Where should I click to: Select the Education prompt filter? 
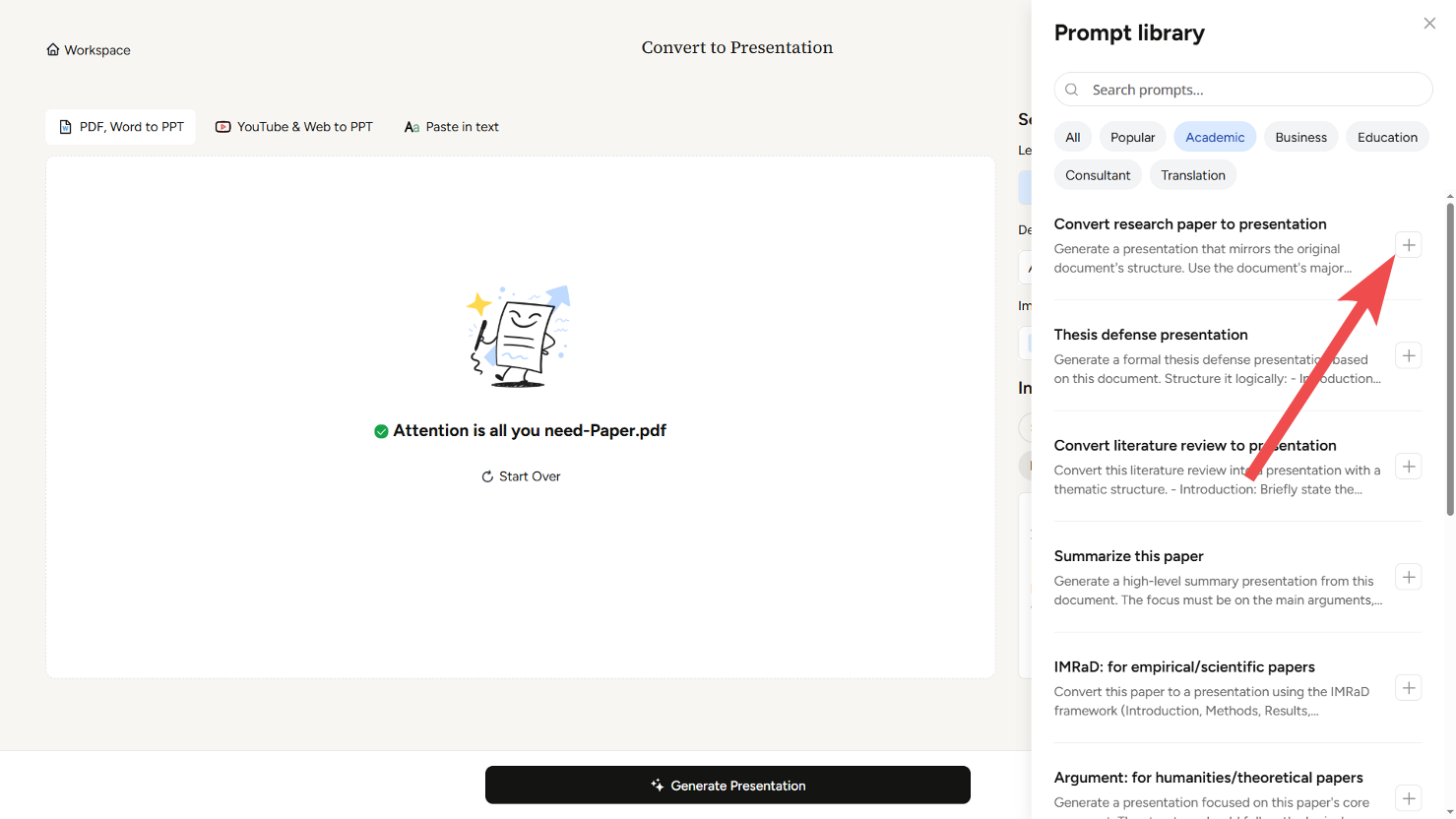coord(1387,138)
